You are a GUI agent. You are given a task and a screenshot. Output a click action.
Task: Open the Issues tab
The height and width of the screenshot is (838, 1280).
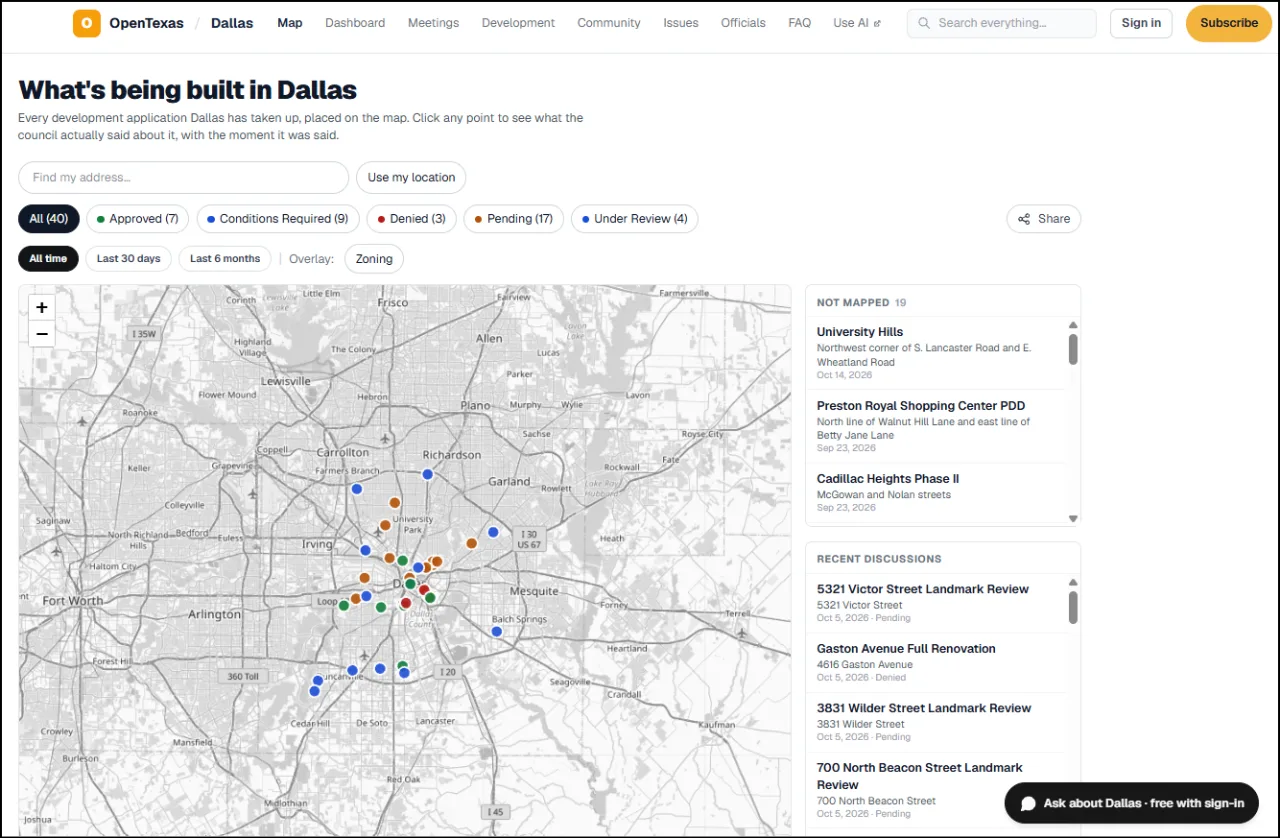(x=681, y=23)
